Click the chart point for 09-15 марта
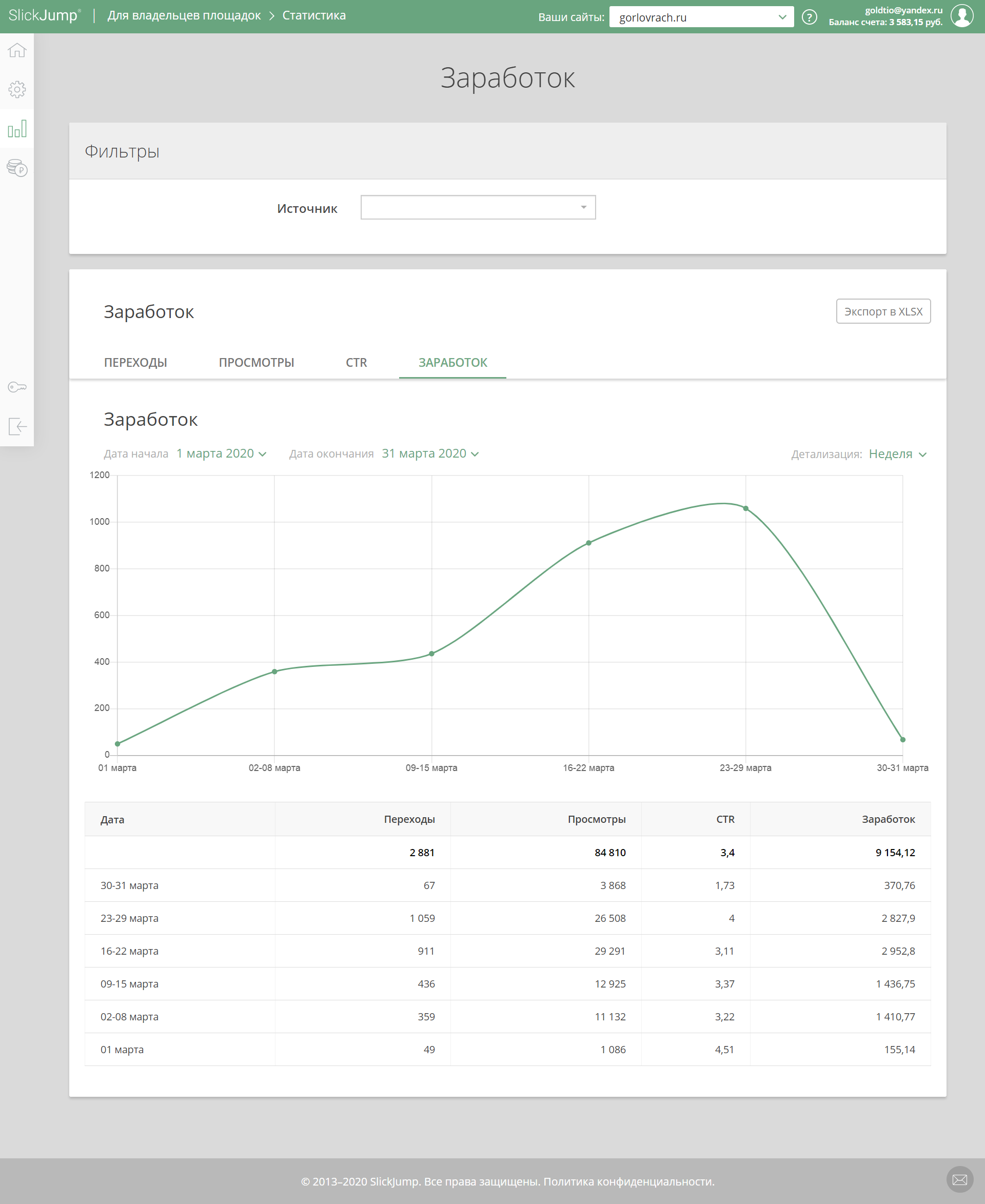 tap(432, 654)
